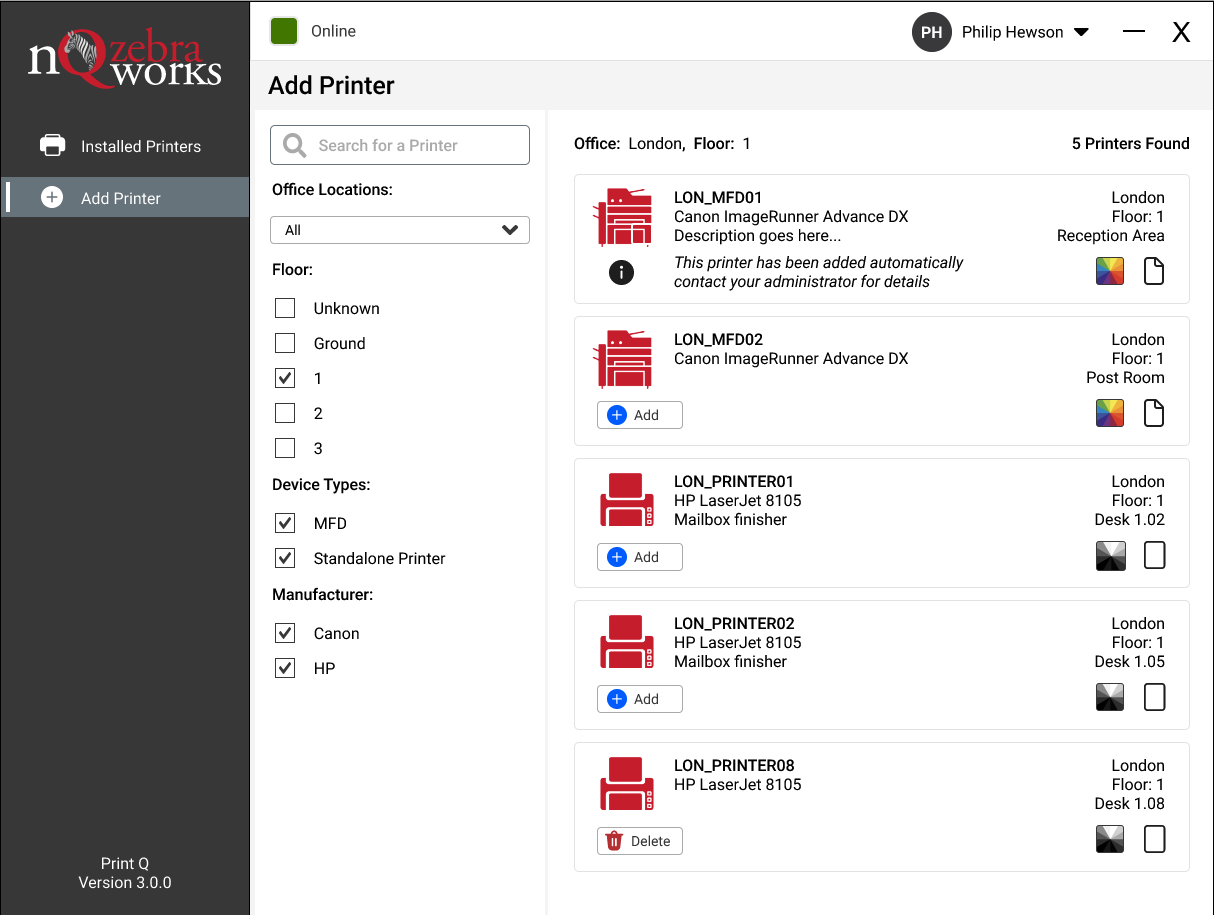Select the mono print icon for LON_PRINTER01
The width and height of the screenshot is (1214, 915).
pyautogui.click(x=1110, y=555)
